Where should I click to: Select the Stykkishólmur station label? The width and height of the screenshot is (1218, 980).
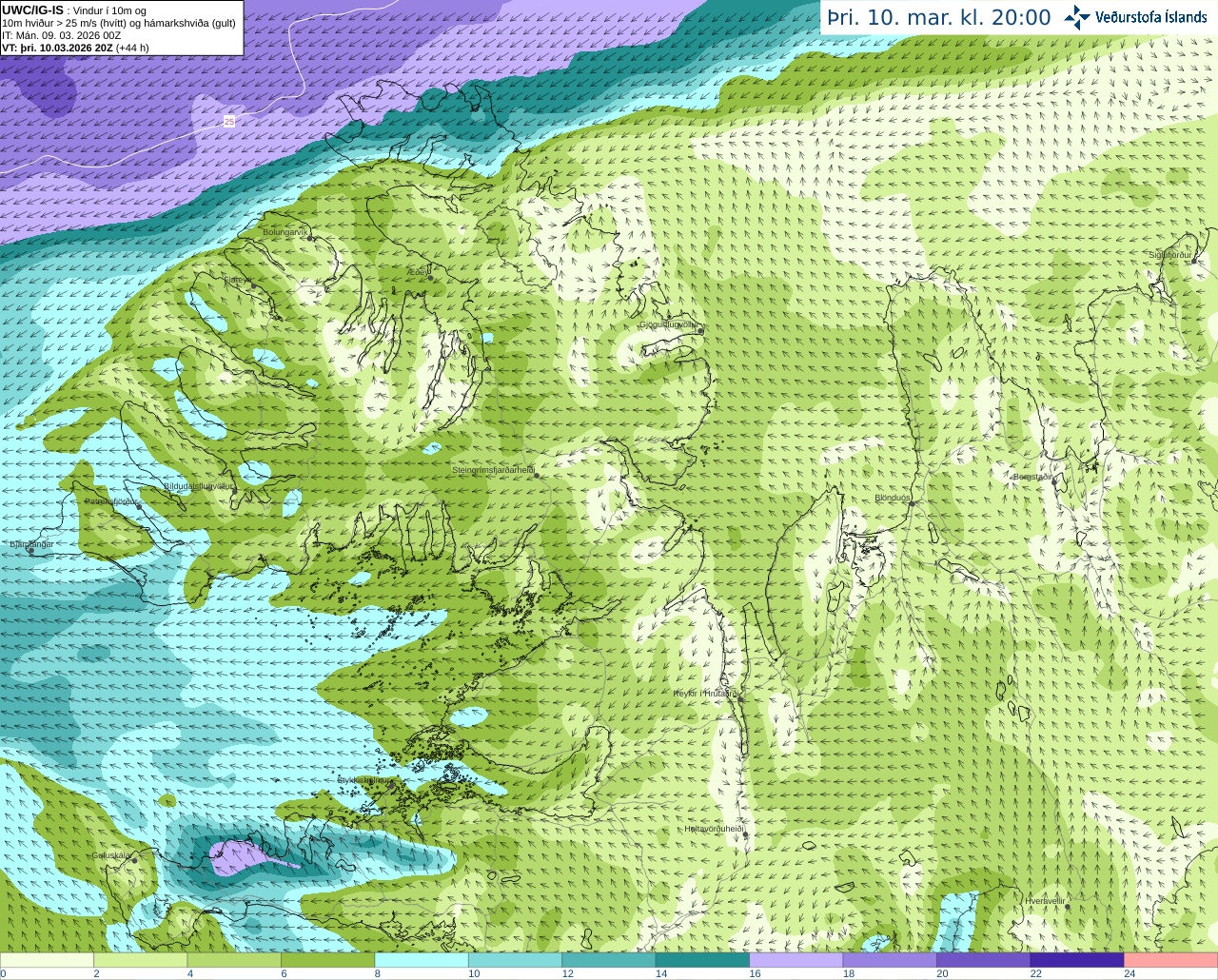click(x=362, y=780)
